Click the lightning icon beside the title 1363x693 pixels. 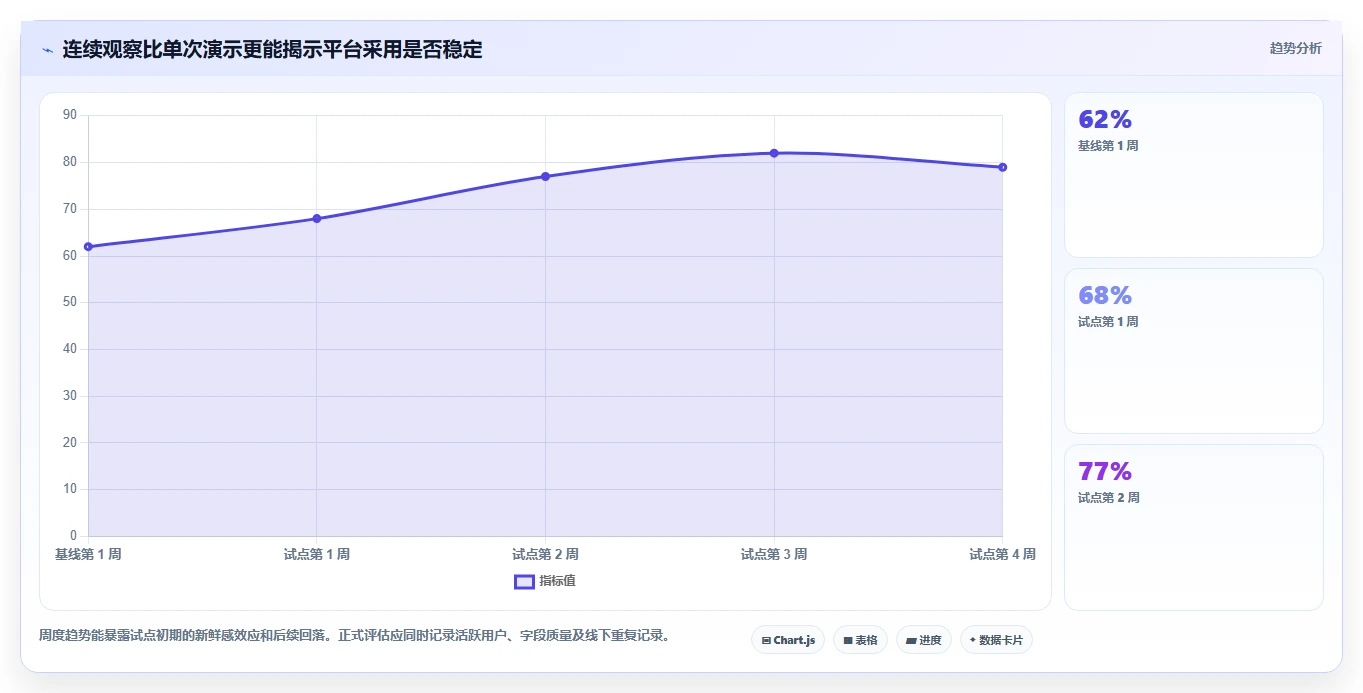click(x=47, y=50)
